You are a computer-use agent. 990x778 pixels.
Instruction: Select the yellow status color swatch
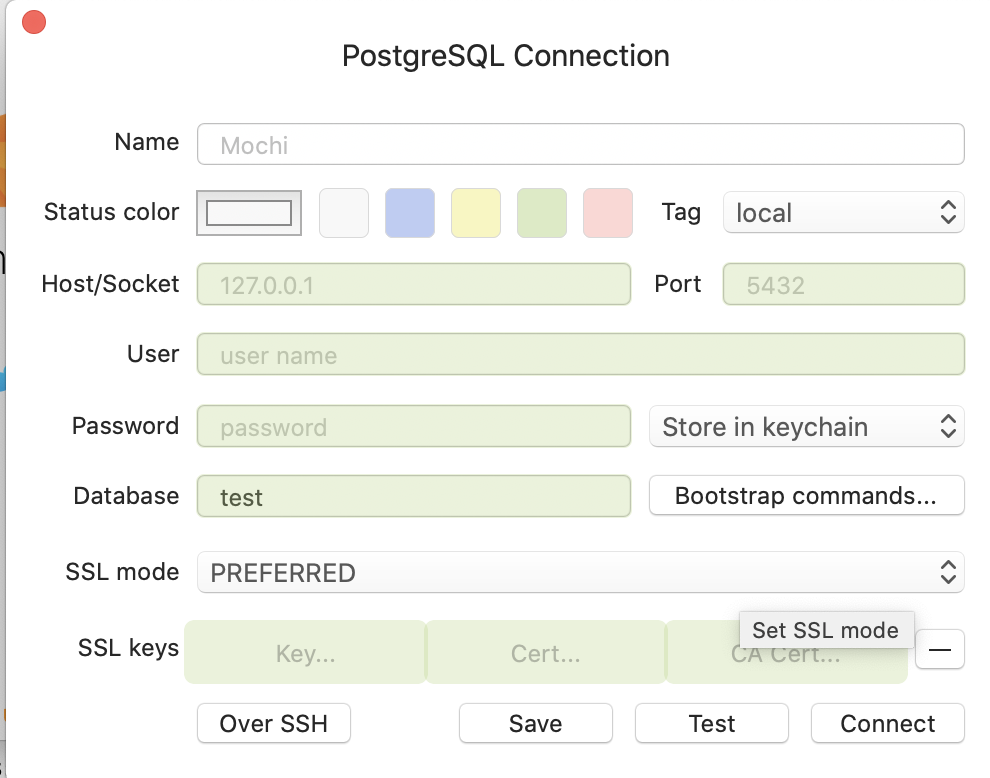(x=476, y=213)
